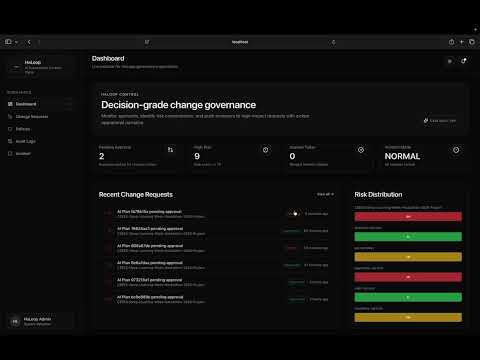Show the tab overview icon
The height and width of the screenshot is (360, 480).
(472, 42)
